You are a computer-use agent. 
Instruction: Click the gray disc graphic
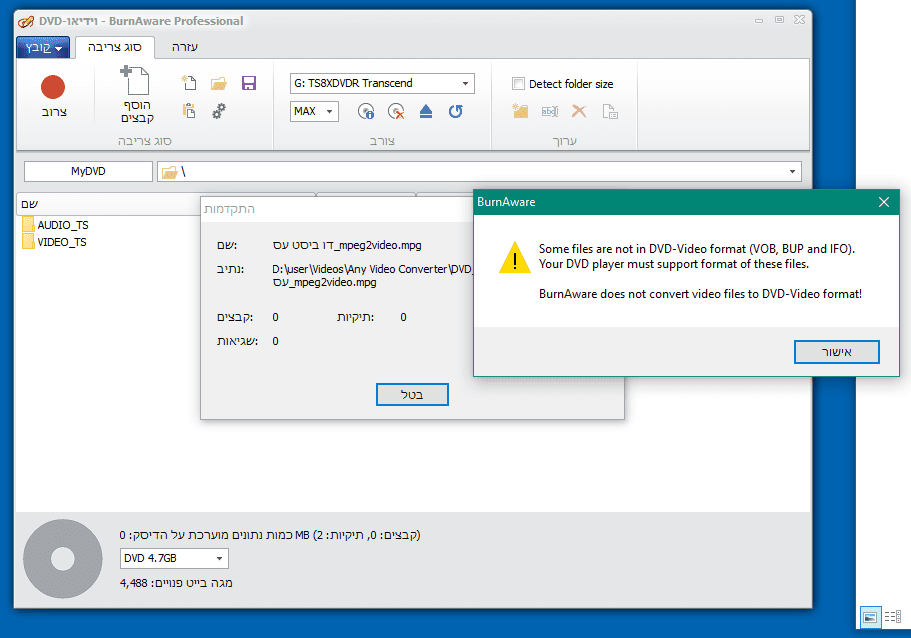pyautogui.click(x=63, y=559)
